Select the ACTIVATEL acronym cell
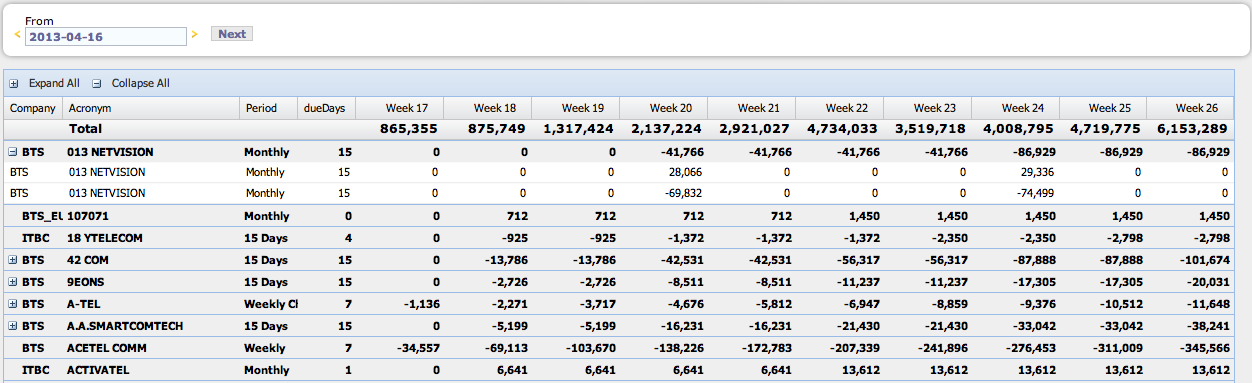 99,370
